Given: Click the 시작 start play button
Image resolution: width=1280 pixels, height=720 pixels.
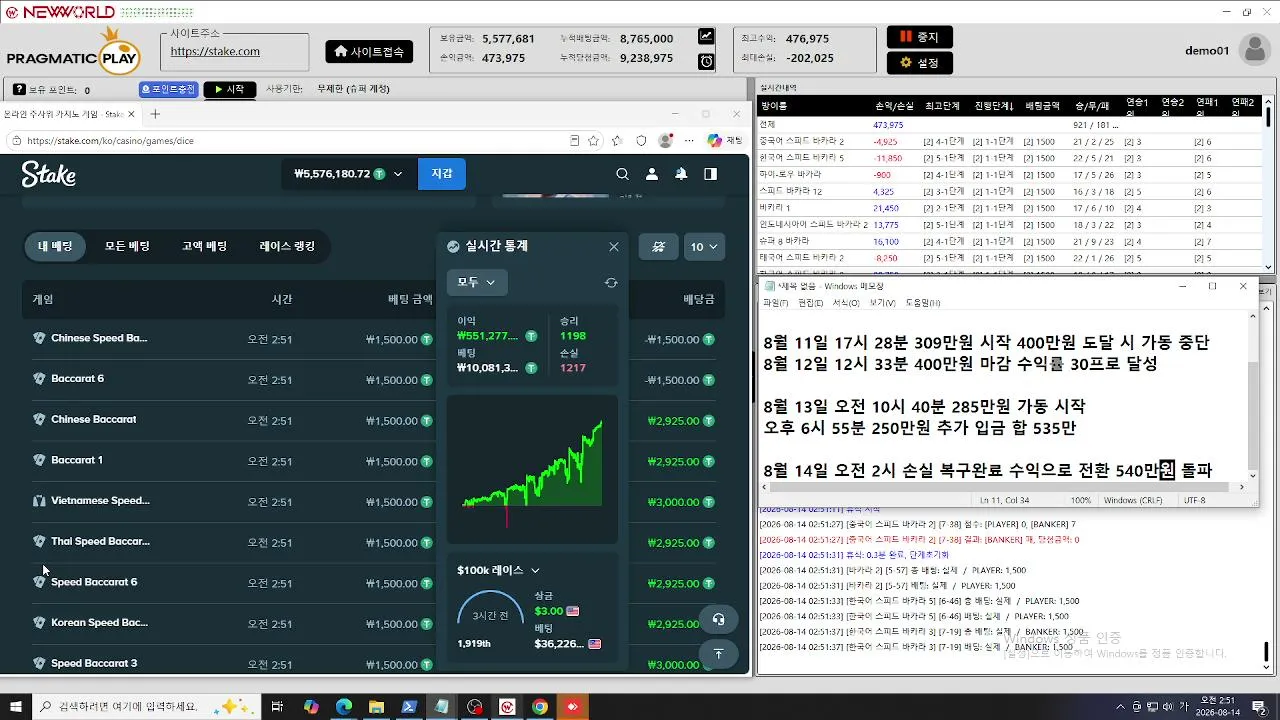Looking at the screenshot, I should coord(229,89).
